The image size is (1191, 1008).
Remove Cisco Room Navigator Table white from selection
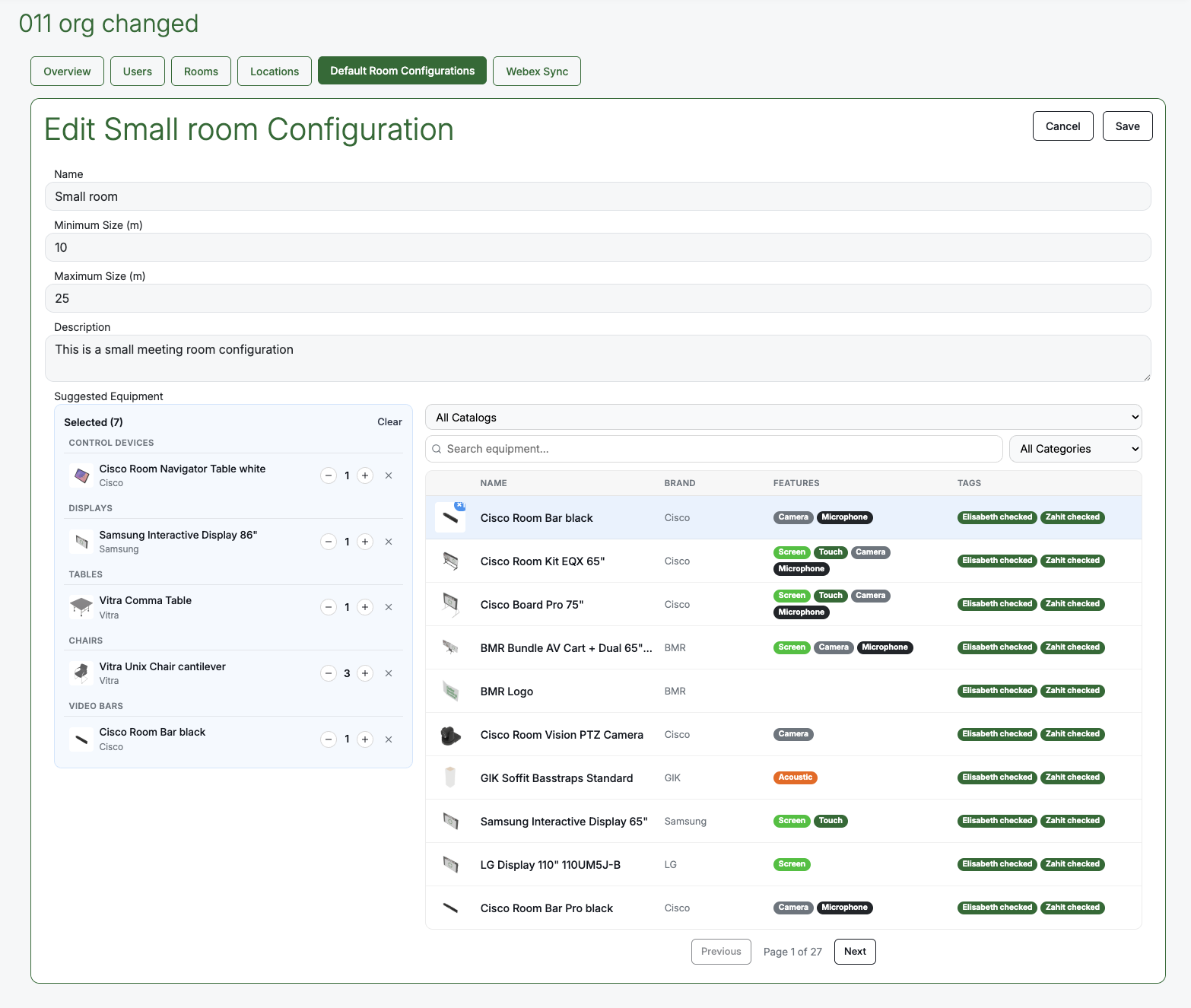389,475
